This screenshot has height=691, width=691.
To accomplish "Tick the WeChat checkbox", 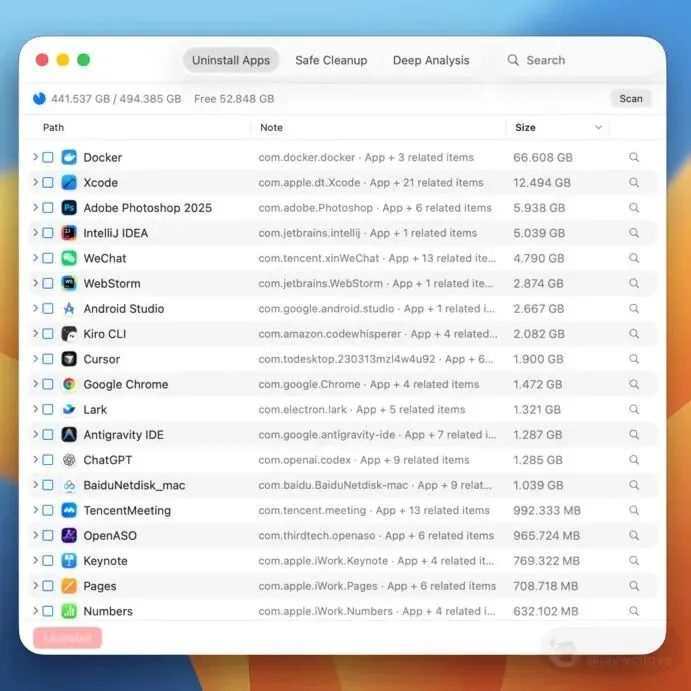I will click(48, 258).
